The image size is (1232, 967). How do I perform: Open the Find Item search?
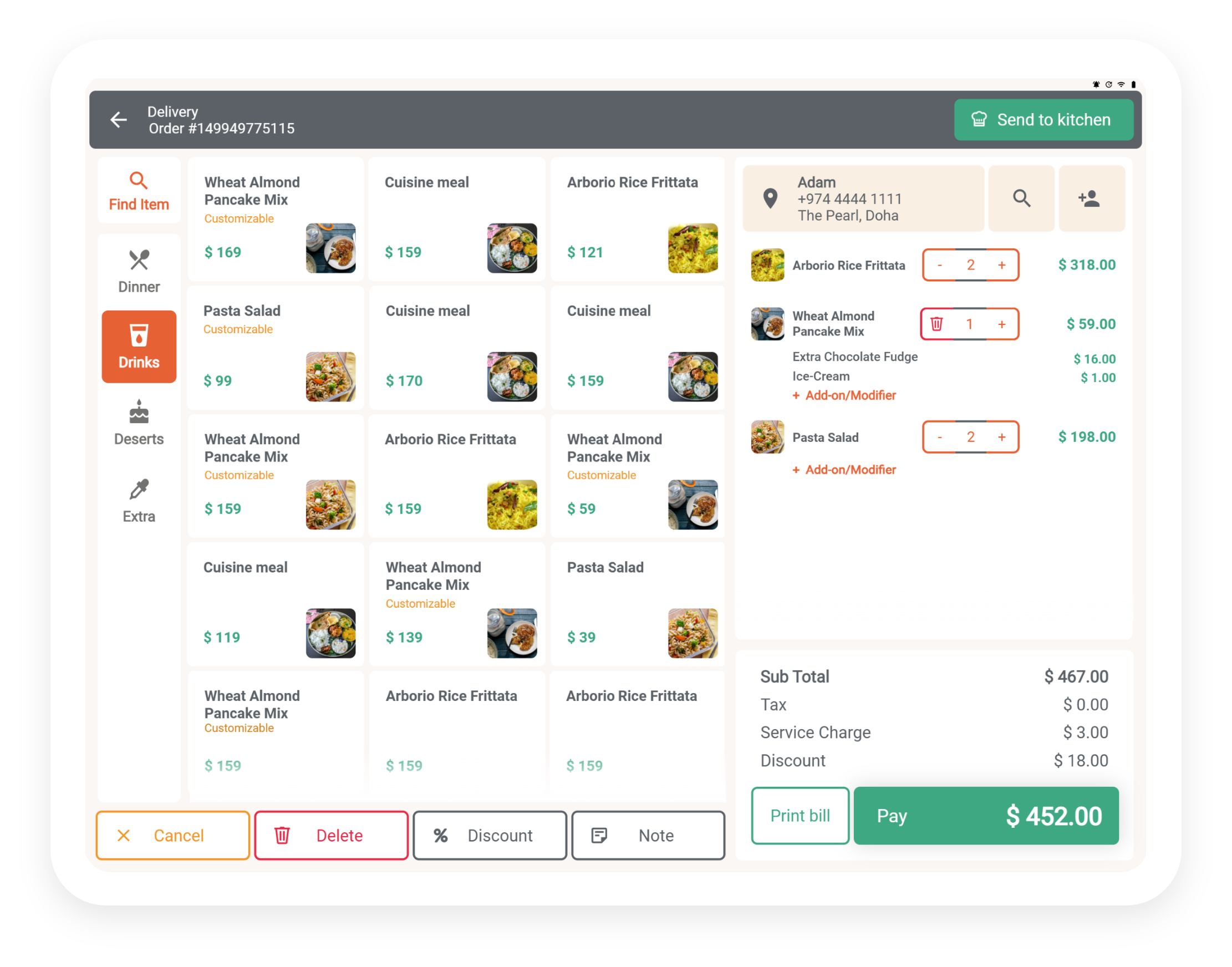point(139,191)
